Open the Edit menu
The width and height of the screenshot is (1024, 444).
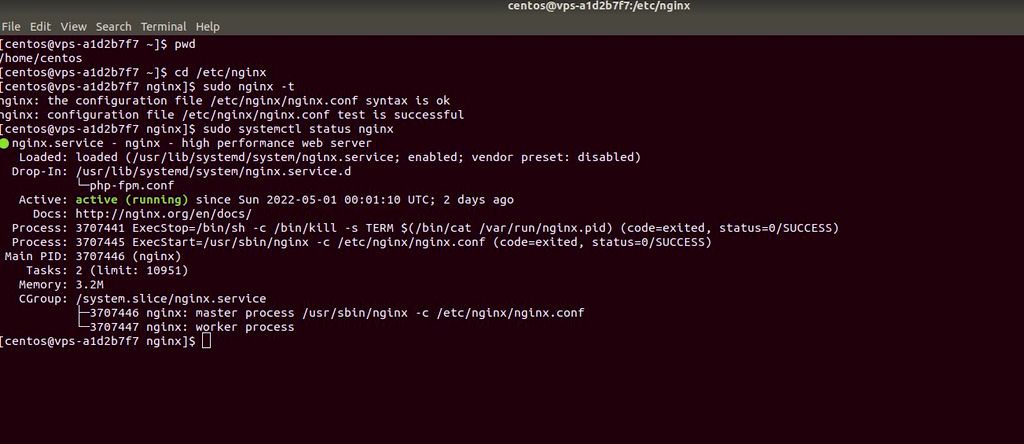[x=40, y=27]
